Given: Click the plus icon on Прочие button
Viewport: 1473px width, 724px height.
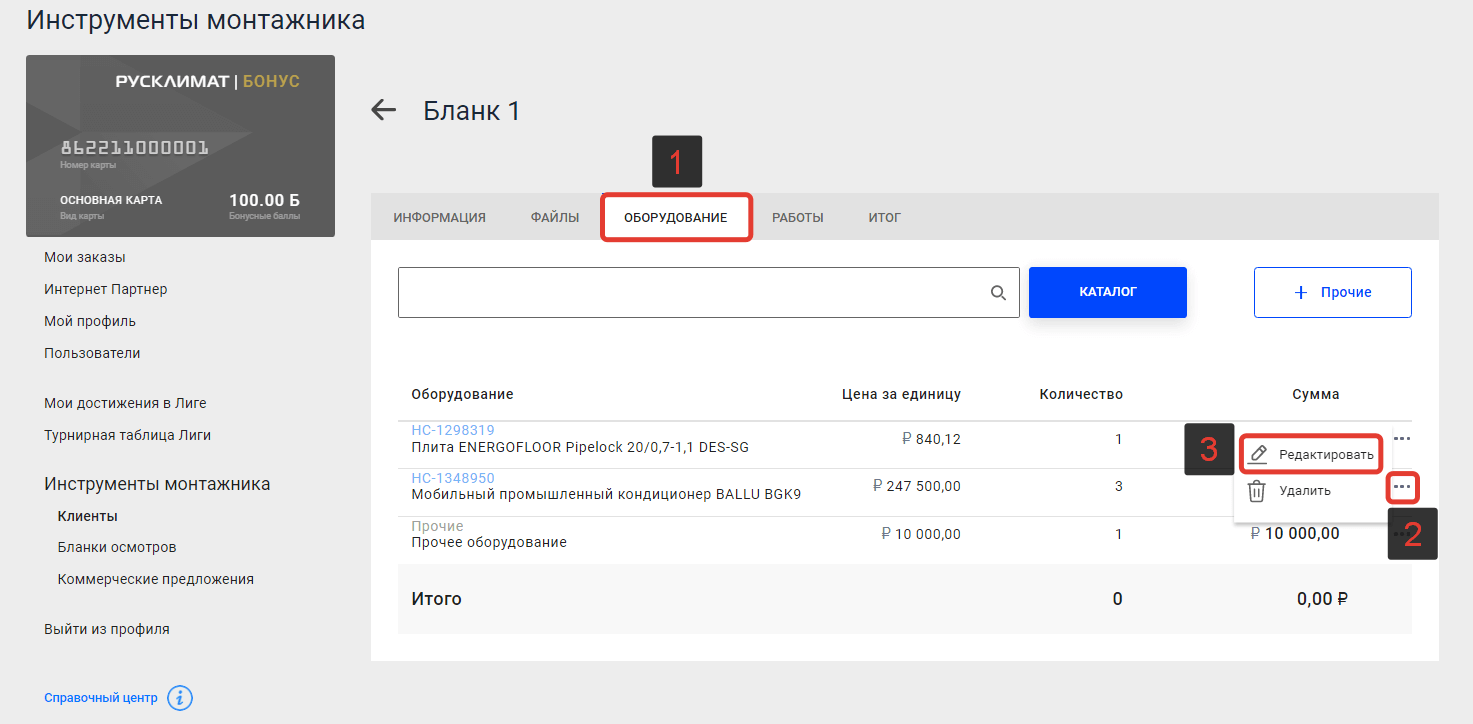Looking at the screenshot, I should pyautogui.click(x=1301, y=292).
